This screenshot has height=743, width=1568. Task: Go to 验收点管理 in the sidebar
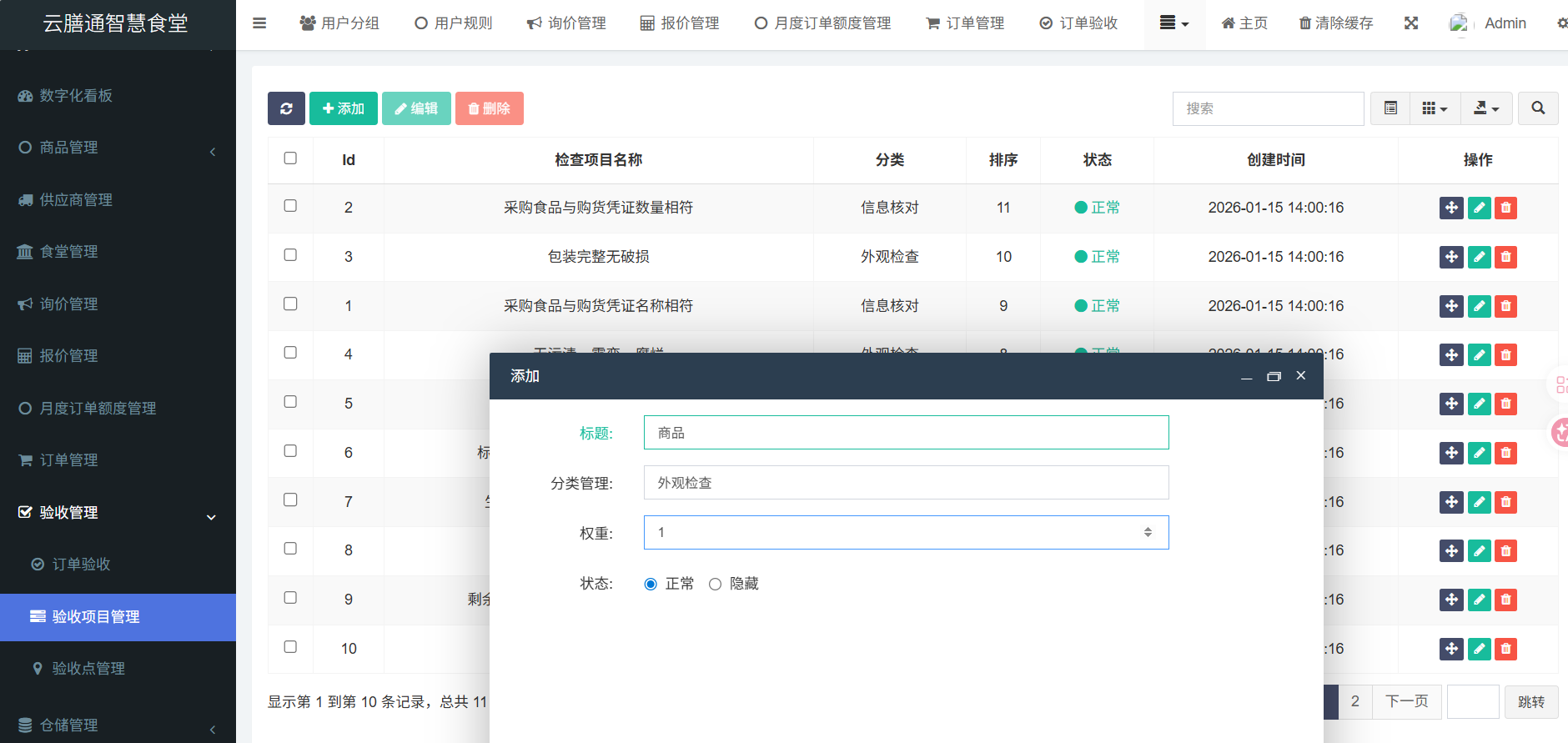[x=88, y=669]
